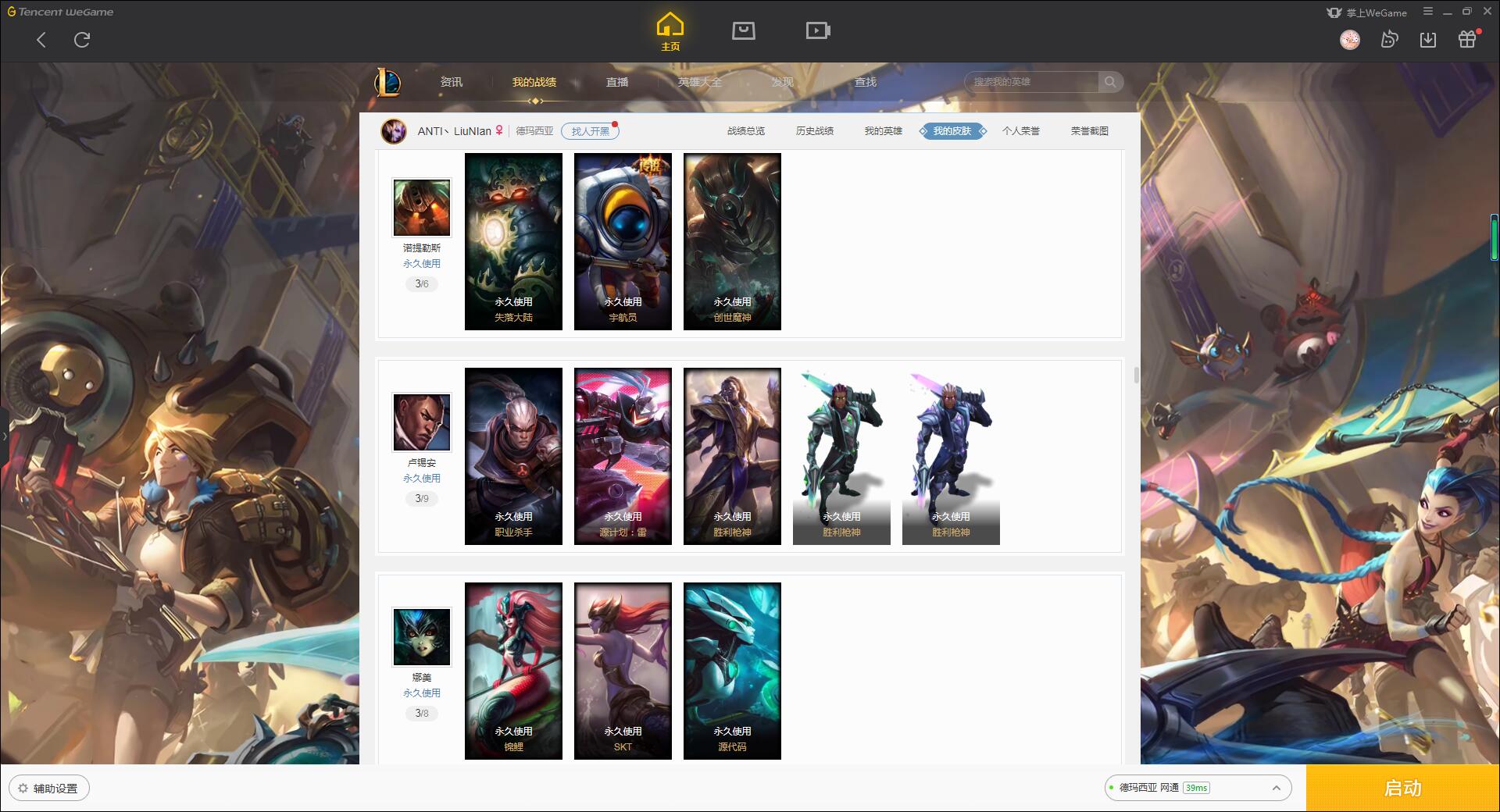Click the green page scrollbar at right edge

pyautogui.click(x=1494, y=237)
